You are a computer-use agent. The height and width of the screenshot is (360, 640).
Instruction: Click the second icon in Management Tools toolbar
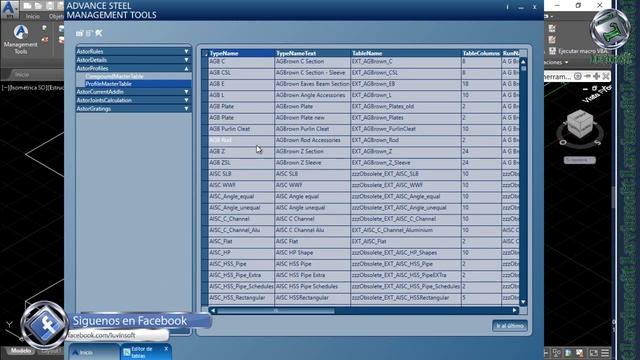pos(89,33)
